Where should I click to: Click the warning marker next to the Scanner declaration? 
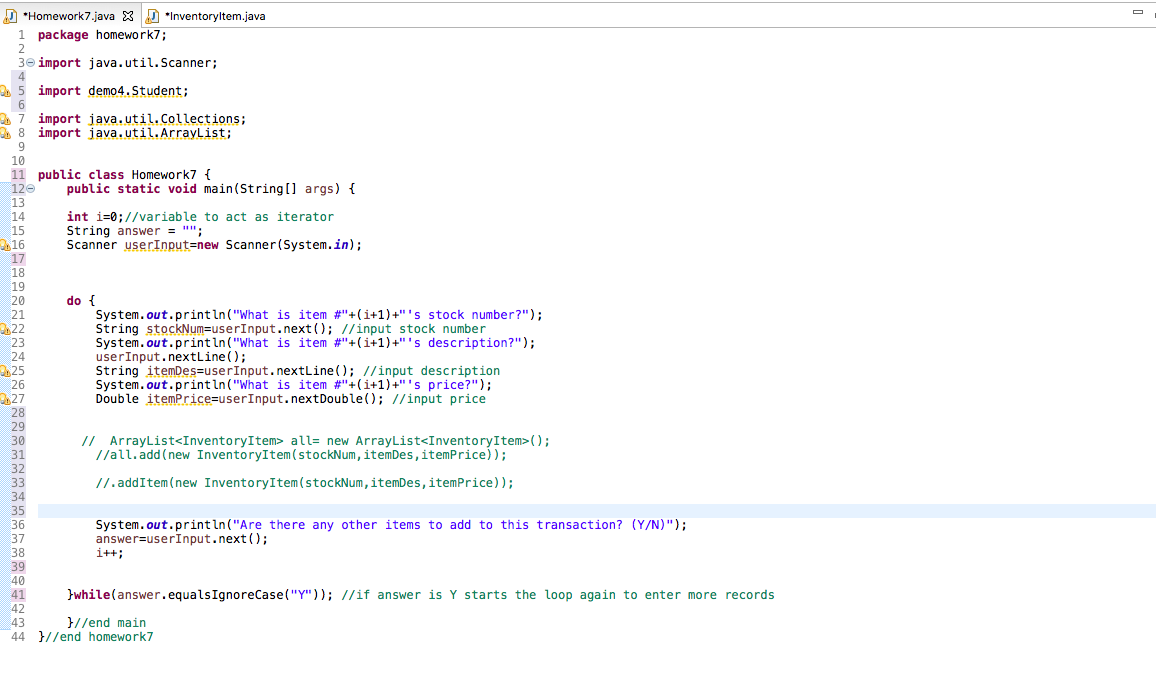(6, 244)
